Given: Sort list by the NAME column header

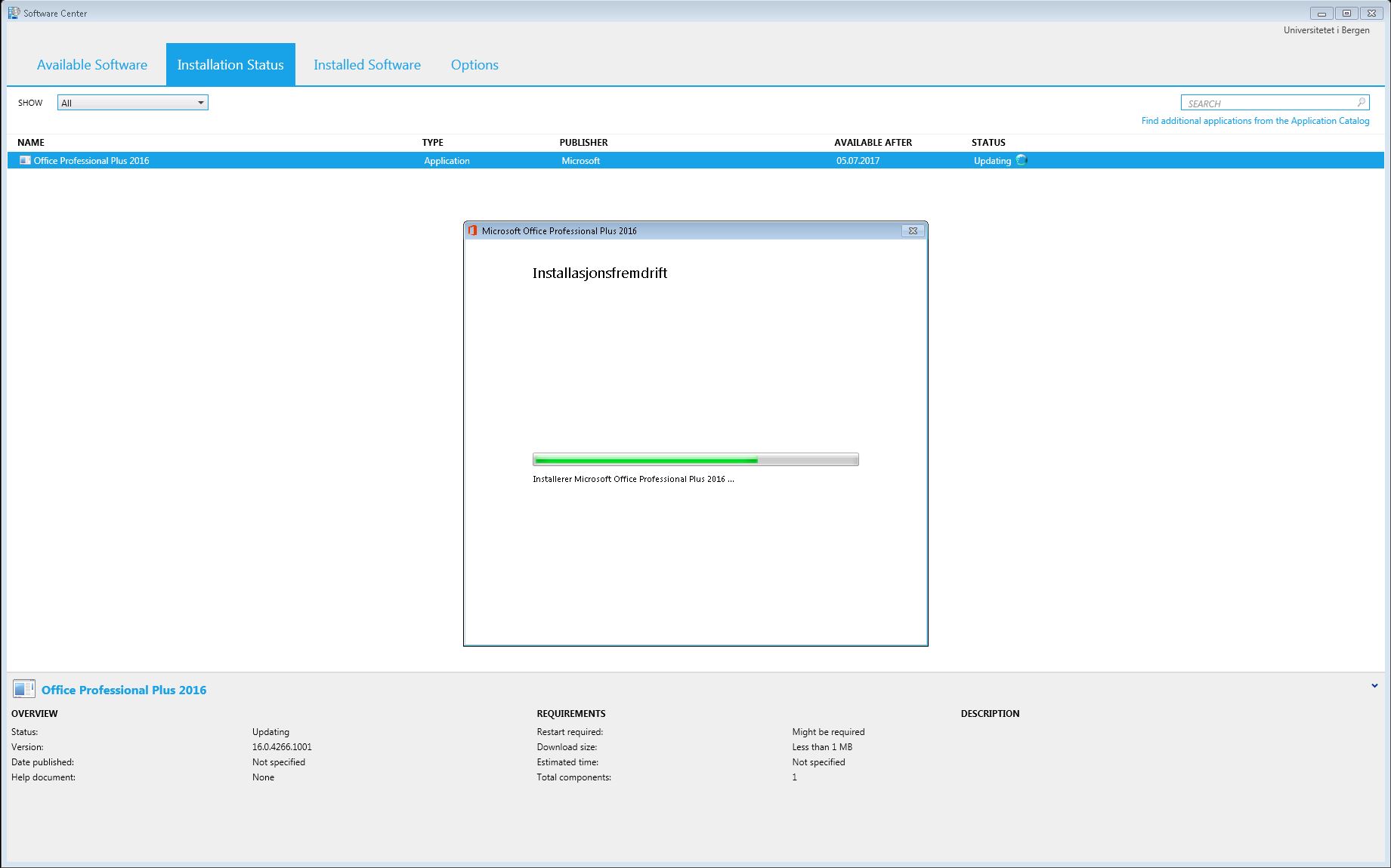Looking at the screenshot, I should 31,142.
